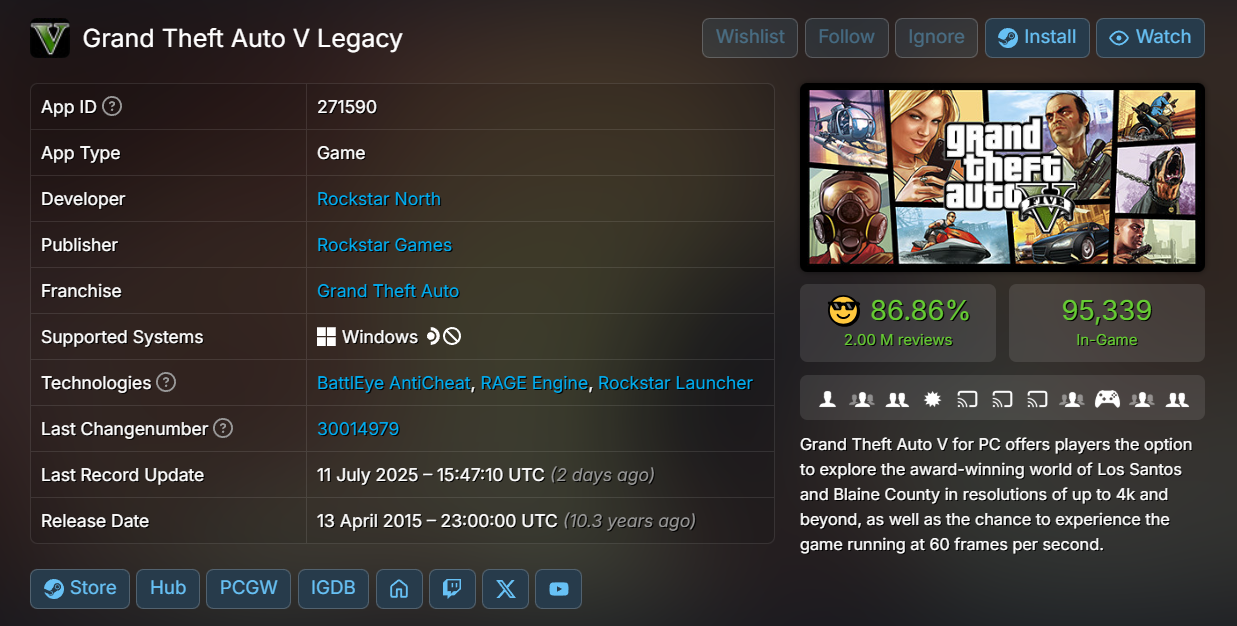Toggle Follow for Grand Theft Auto V
1237x626 pixels.
coord(846,38)
